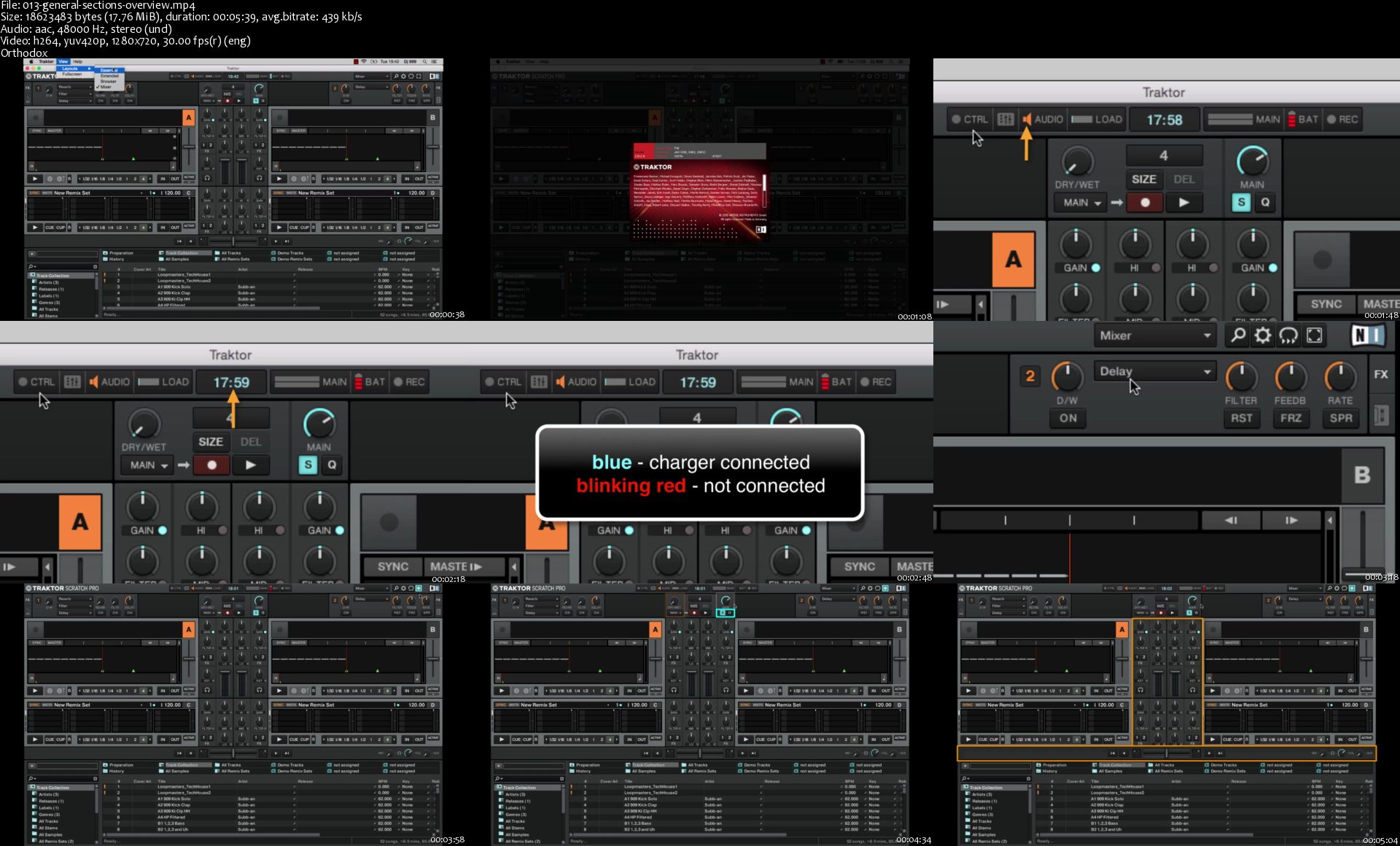The image size is (1400, 846).
Task: In 01:48 frame, click the mixer layout icon
Action: tap(1006, 119)
